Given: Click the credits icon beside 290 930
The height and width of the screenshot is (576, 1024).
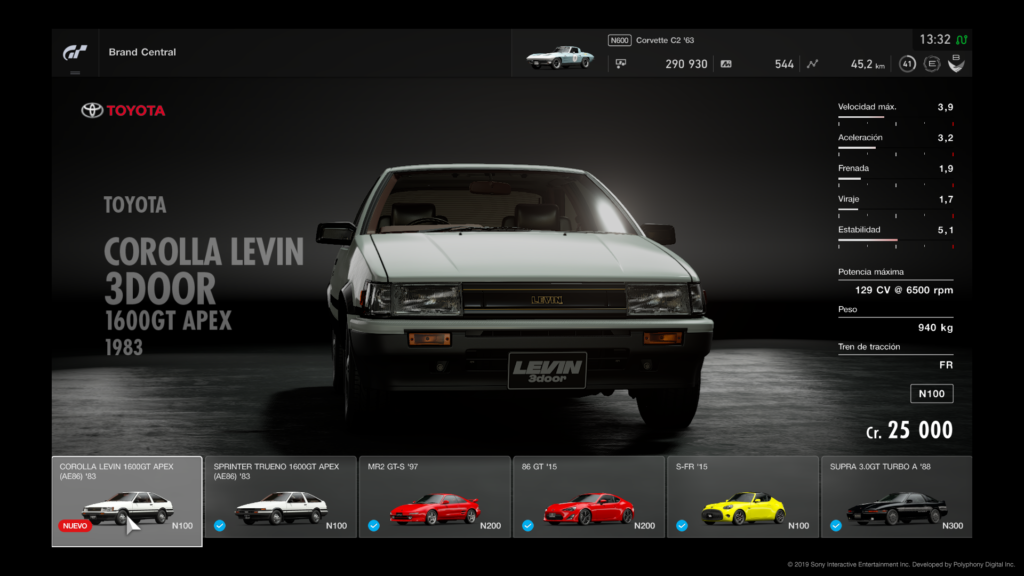Looking at the screenshot, I should pos(620,64).
